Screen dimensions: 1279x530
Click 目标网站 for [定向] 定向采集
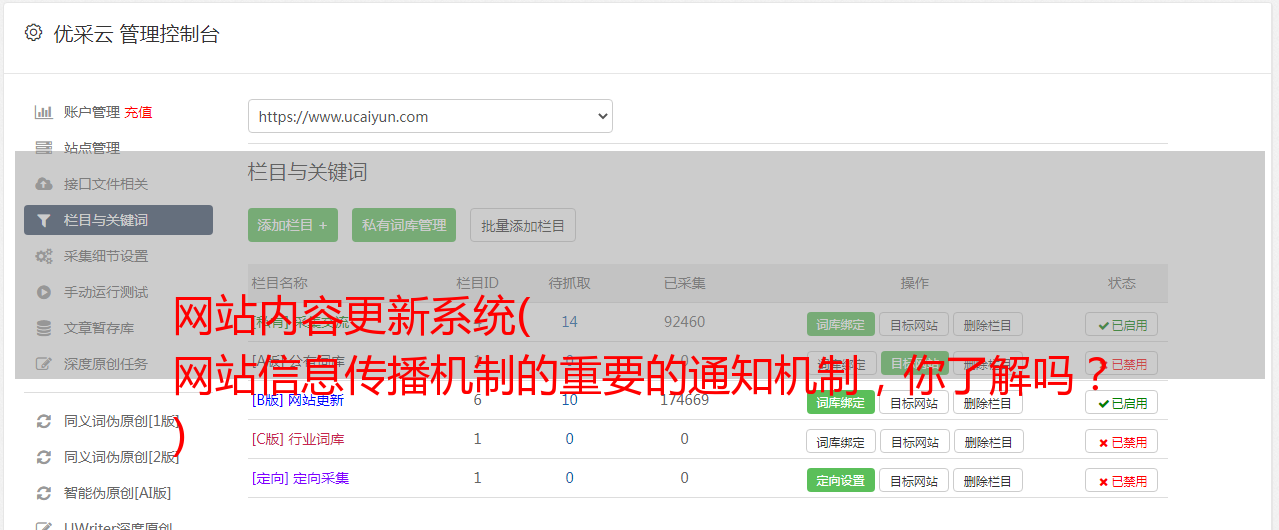(x=914, y=480)
